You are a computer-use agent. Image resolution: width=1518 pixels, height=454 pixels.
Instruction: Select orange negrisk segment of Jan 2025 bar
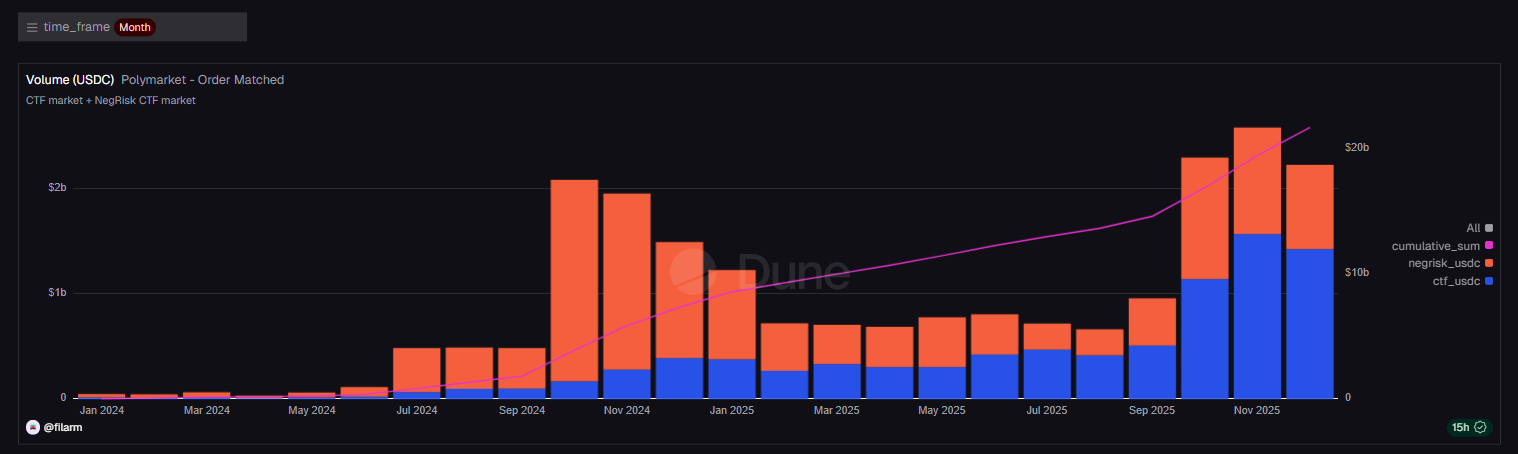click(732, 315)
